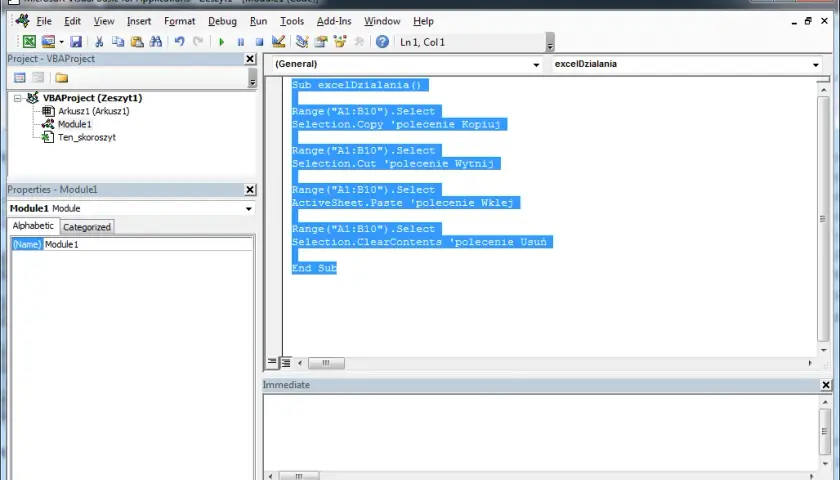Image resolution: width=840 pixels, height=480 pixels.
Task: Click View Code icon in Project panel
Action: [20, 78]
